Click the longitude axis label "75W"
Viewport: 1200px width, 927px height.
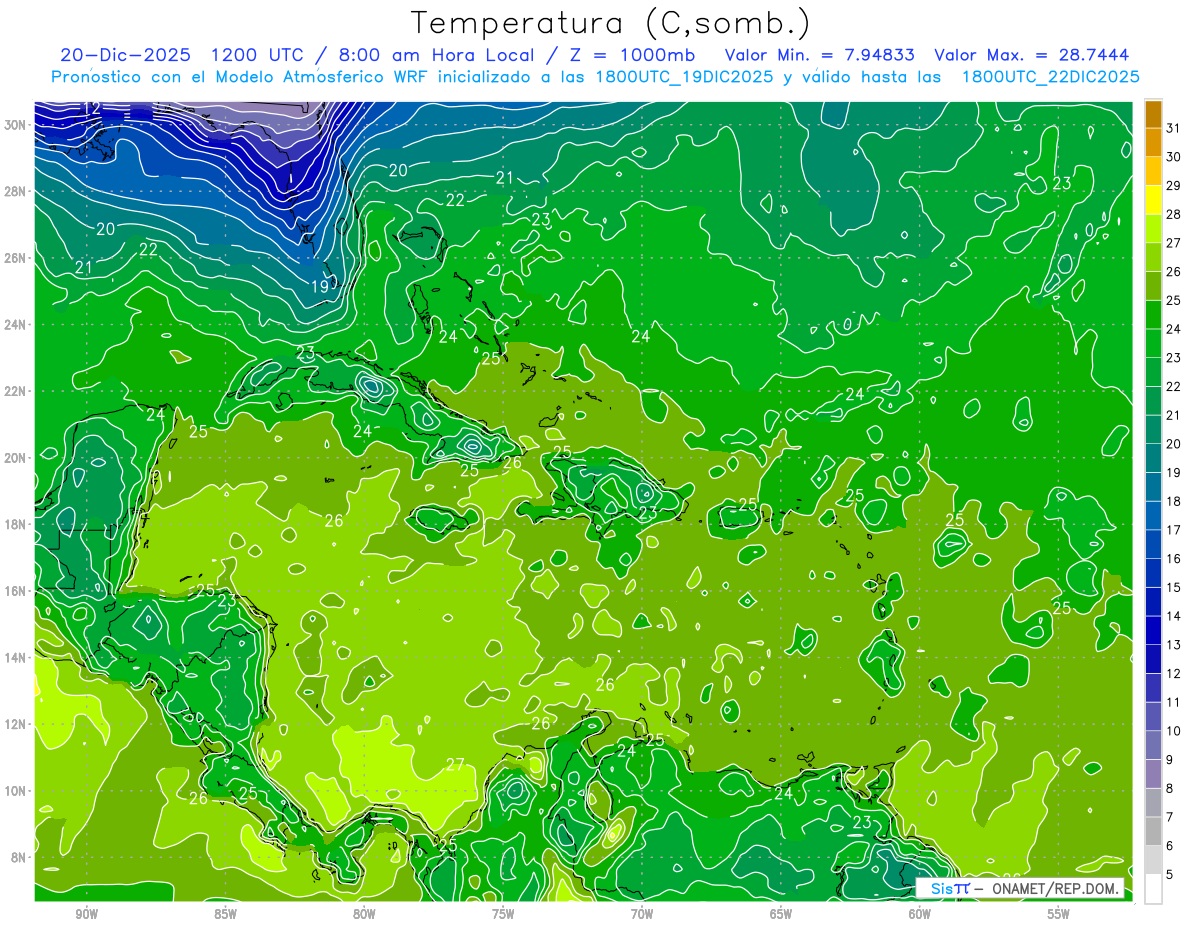(x=503, y=914)
